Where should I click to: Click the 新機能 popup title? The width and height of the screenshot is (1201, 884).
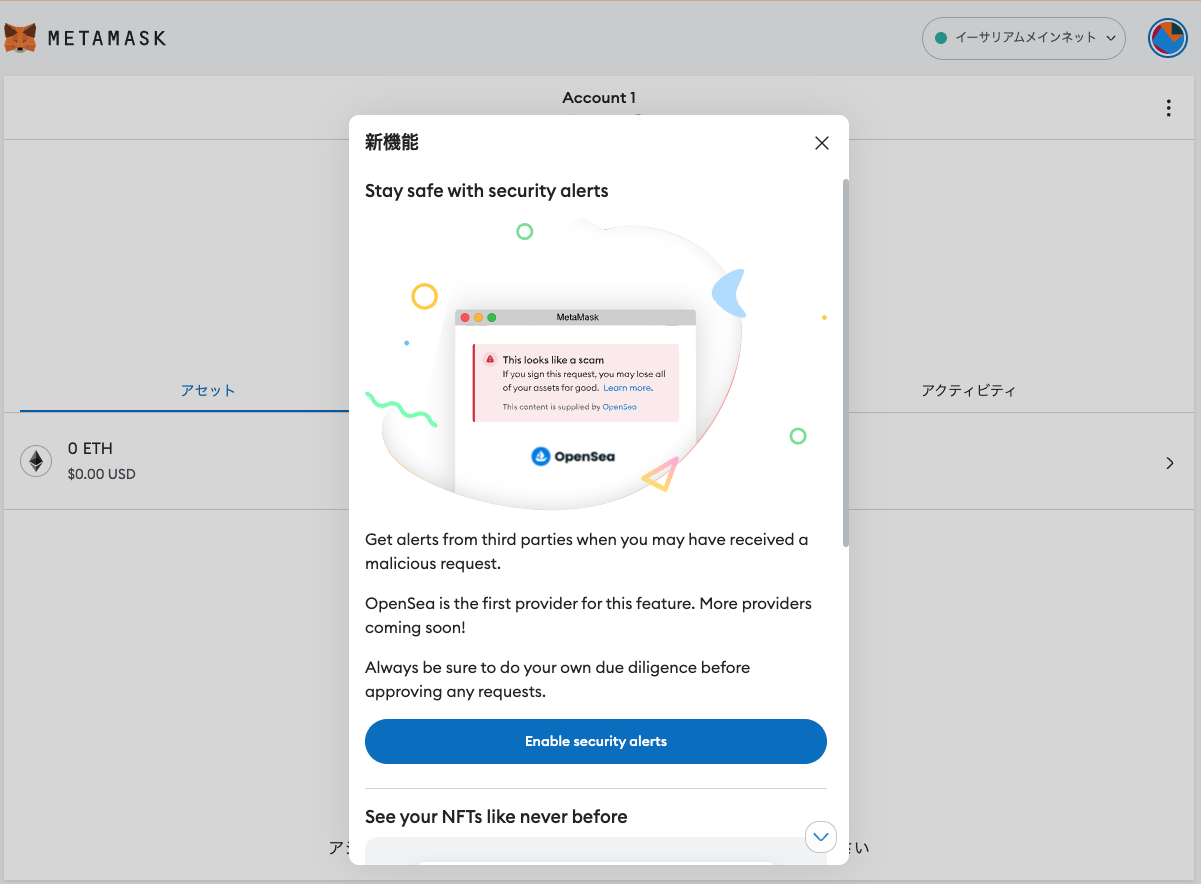click(392, 142)
